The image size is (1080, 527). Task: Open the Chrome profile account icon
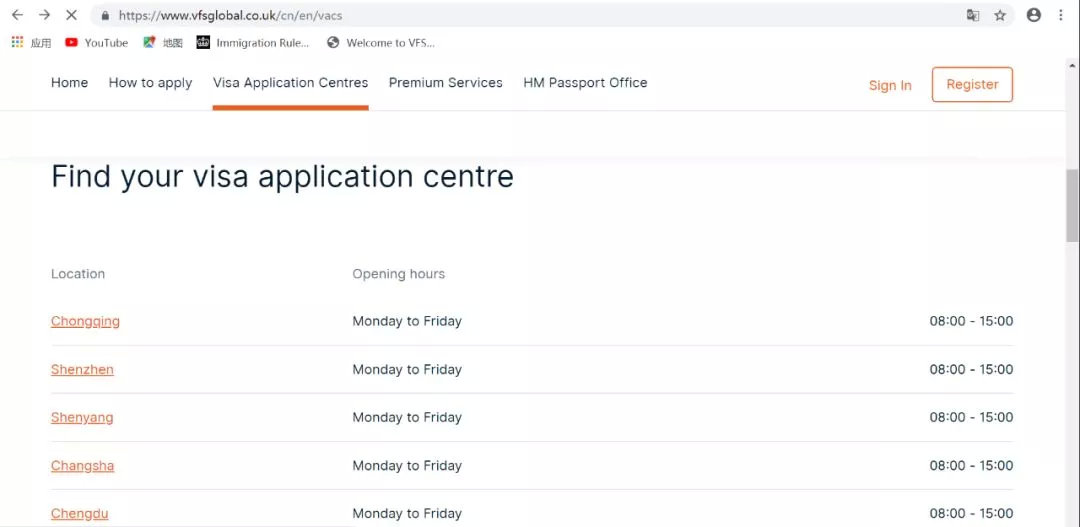coord(1034,15)
